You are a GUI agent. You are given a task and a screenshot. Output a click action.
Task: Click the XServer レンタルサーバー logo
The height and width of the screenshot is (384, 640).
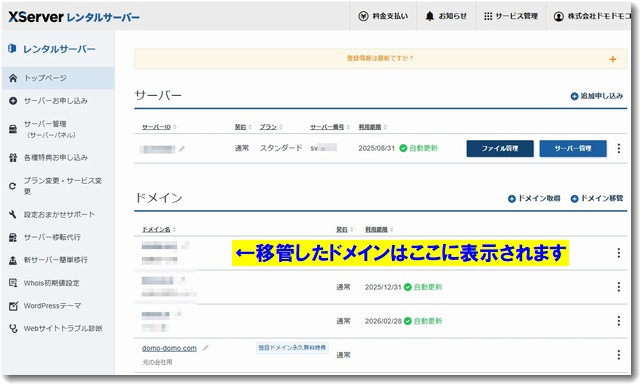pyautogui.click(x=74, y=17)
